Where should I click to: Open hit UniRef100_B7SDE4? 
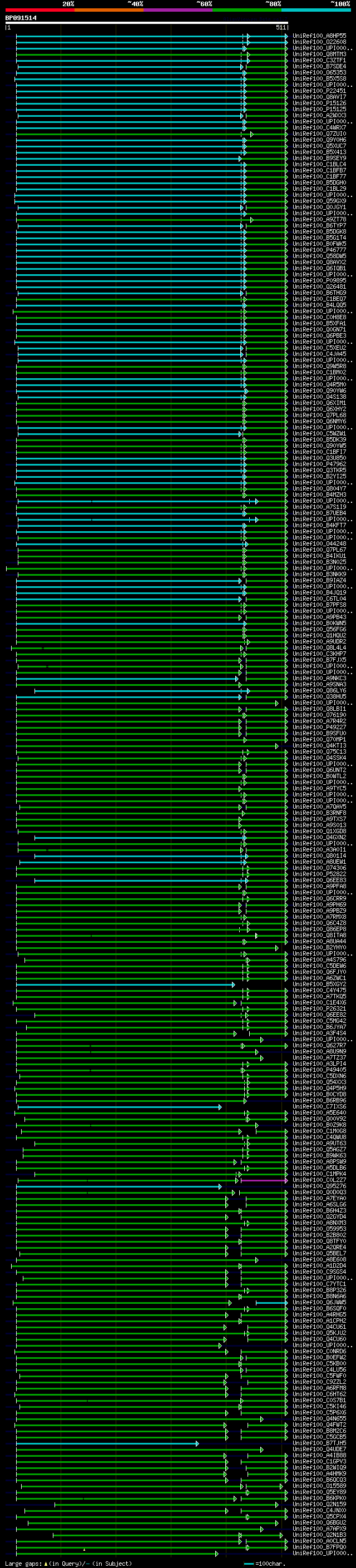pos(319,66)
